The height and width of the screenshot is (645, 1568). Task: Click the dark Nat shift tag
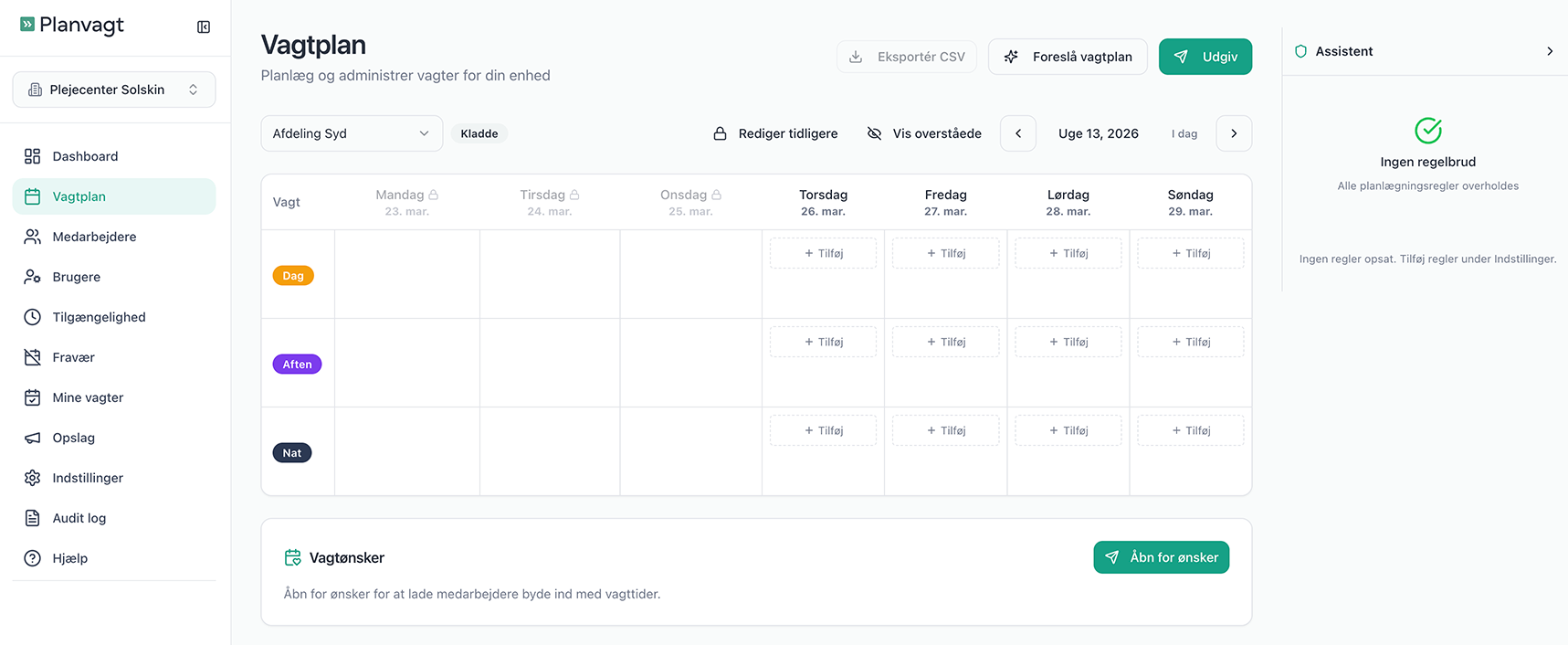(x=292, y=453)
